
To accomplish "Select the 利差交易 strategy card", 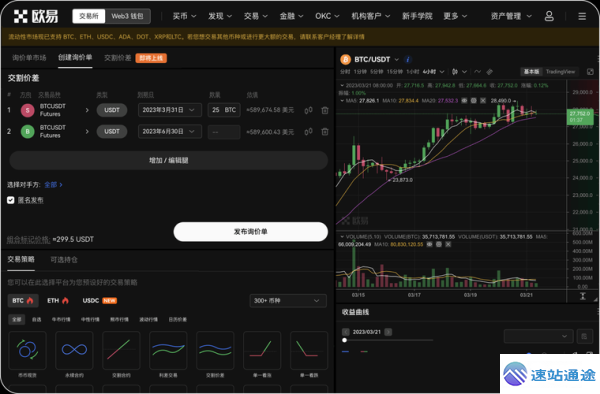I will [168, 350].
